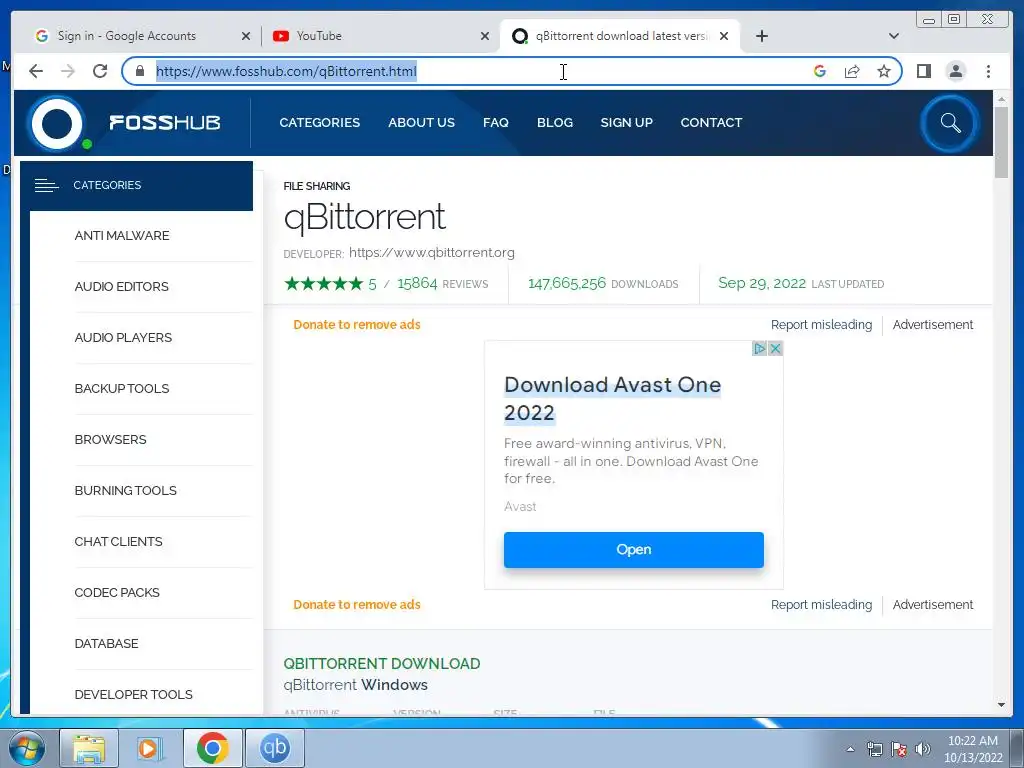The height and width of the screenshot is (768, 1024).
Task: Click the AdChoices triangle icon
Action: point(759,349)
